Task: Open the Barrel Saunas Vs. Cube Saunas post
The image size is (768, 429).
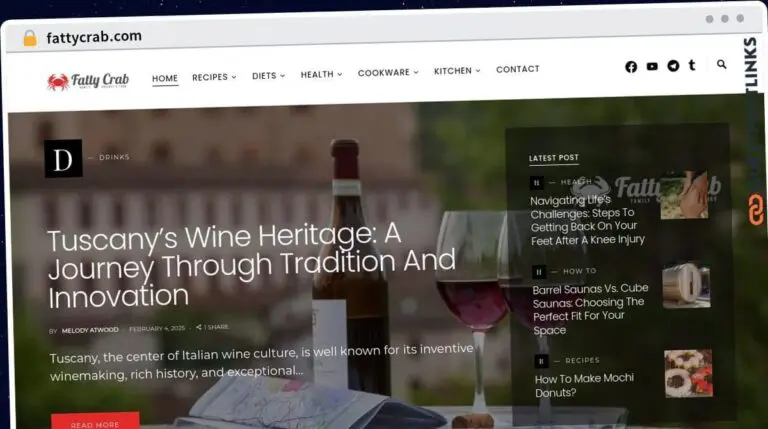Action: [x=590, y=309]
